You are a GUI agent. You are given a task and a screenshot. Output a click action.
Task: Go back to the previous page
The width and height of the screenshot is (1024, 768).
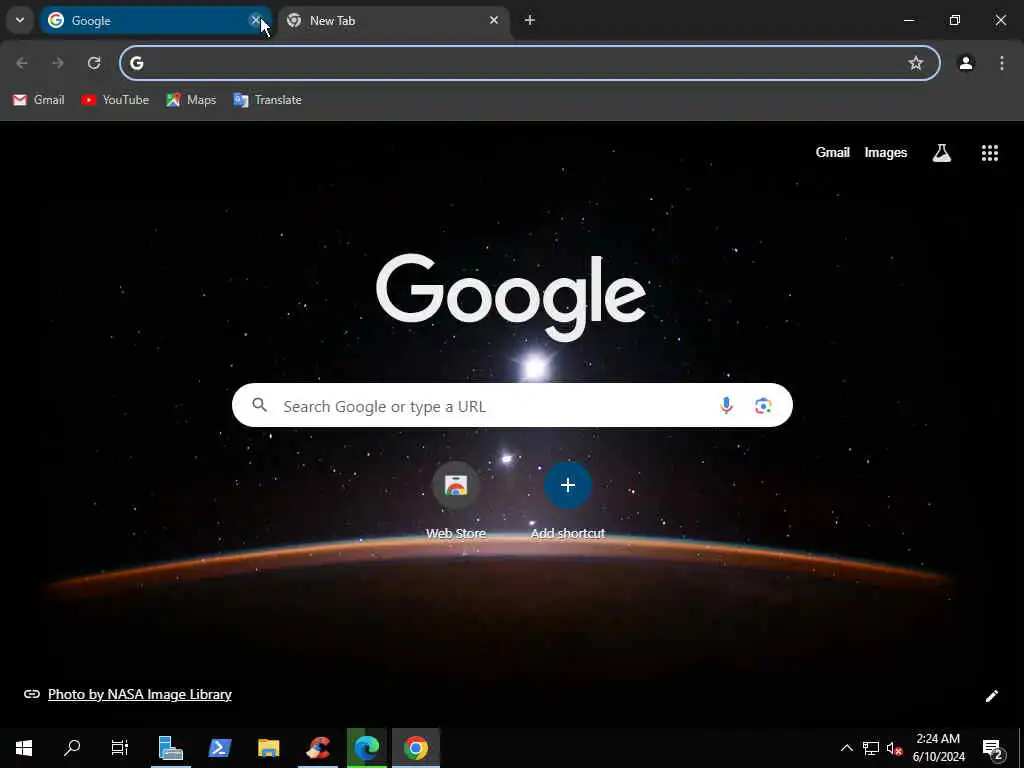pyautogui.click(x=22, y=63)
